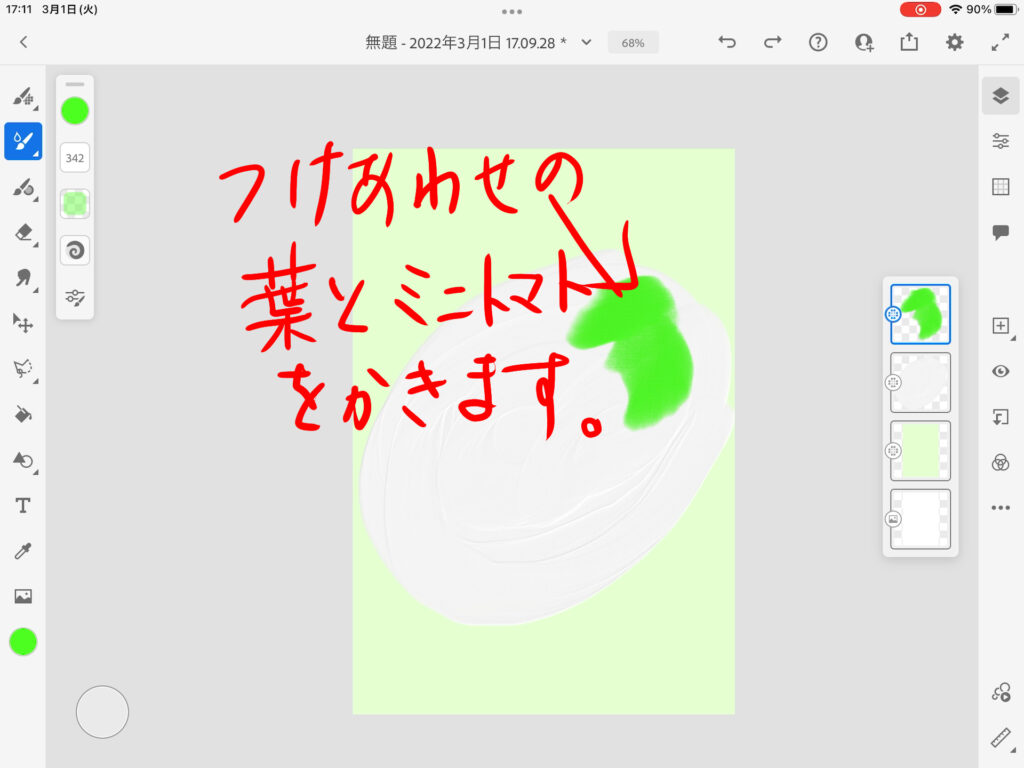Open the app settings gear
The height and width of the screenshot is (768, 1024).
pos(955,42)
